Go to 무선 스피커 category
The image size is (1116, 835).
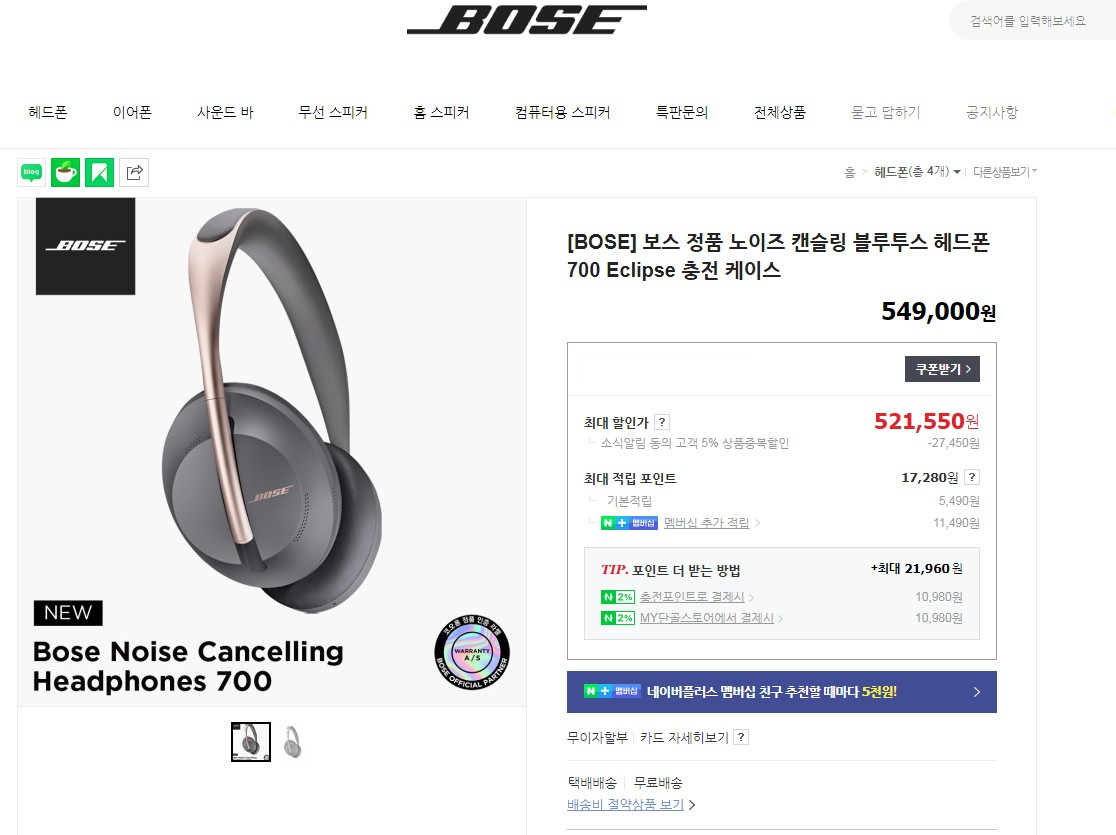tap(333, 113)
